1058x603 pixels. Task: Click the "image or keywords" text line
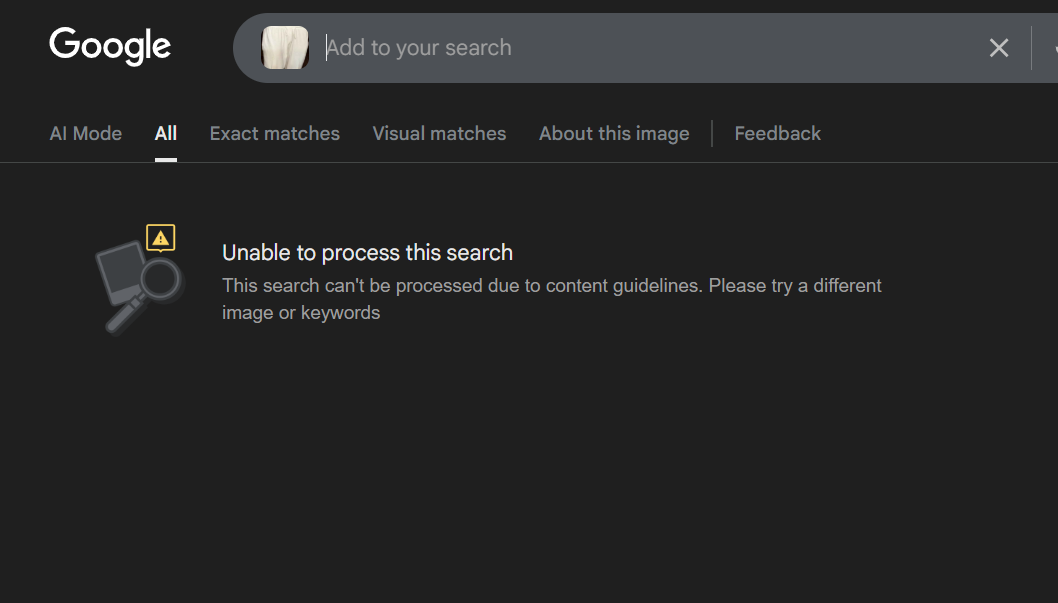coord(301,313)
